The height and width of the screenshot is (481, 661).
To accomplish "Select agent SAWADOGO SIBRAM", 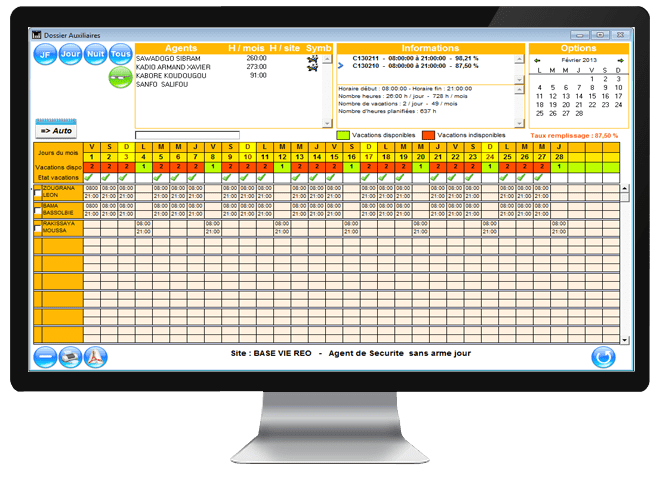I will point(168,59).
